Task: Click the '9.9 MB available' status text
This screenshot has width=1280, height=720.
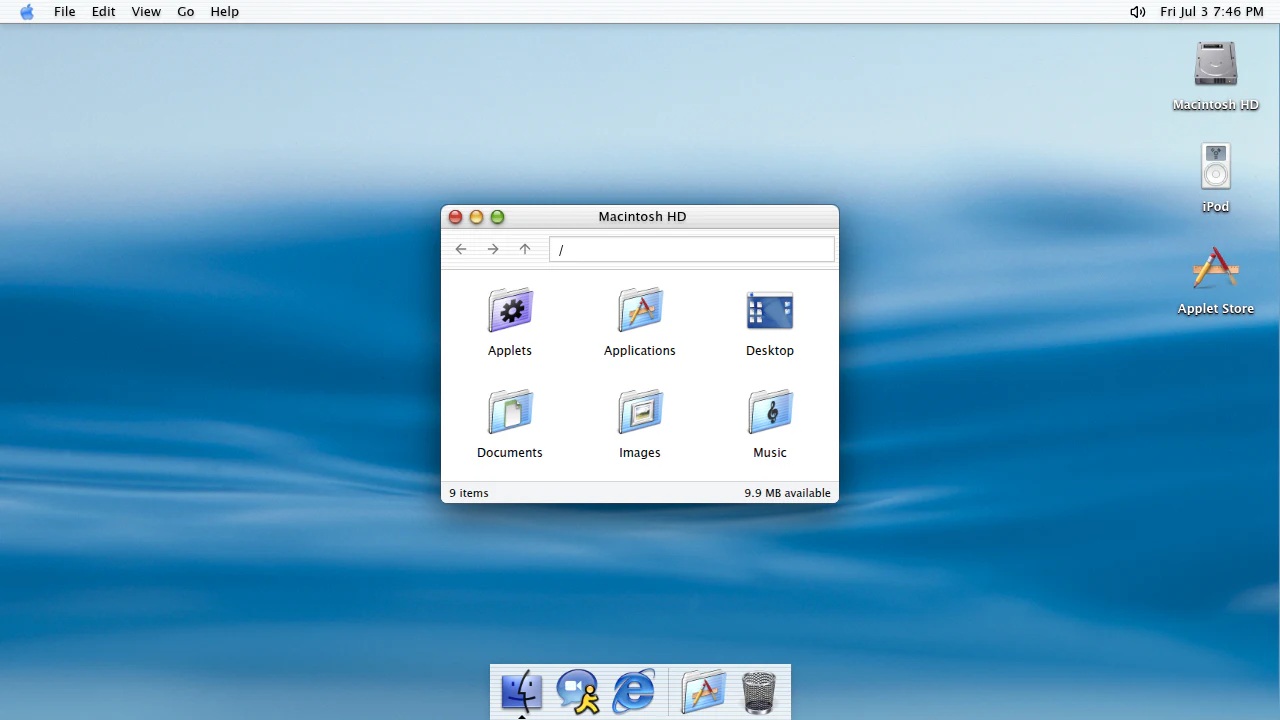Action: [x=787, y=493]
